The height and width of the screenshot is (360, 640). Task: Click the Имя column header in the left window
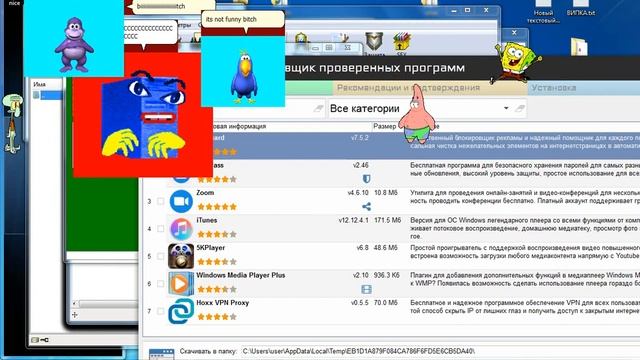40,84
